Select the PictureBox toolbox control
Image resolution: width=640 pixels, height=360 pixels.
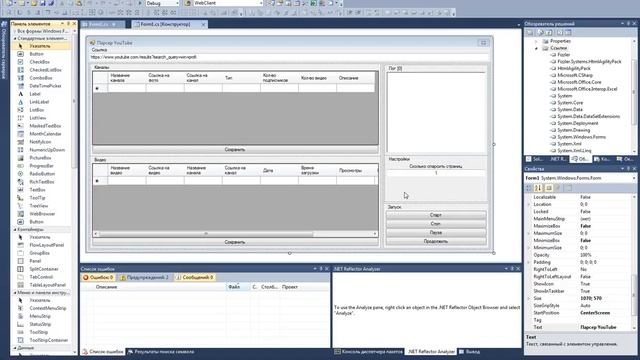(x=40, y=158)
